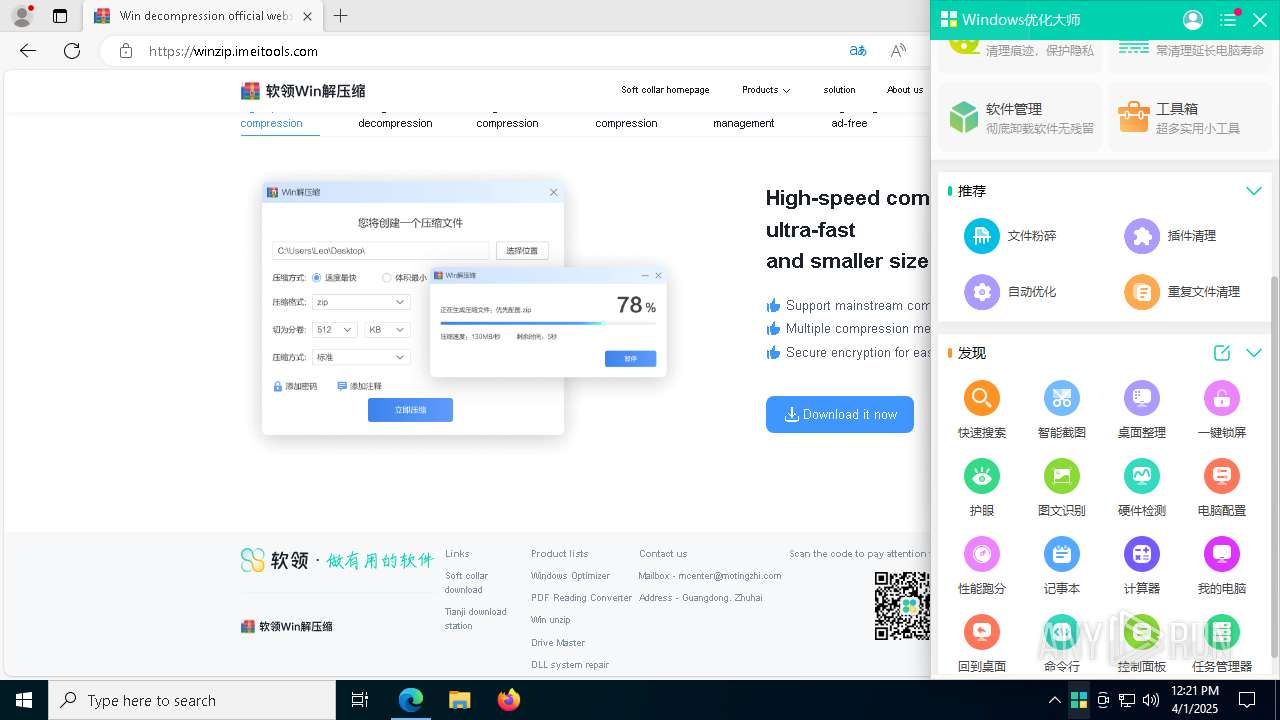Open 软件管理 software management card

pos(1020,117)
